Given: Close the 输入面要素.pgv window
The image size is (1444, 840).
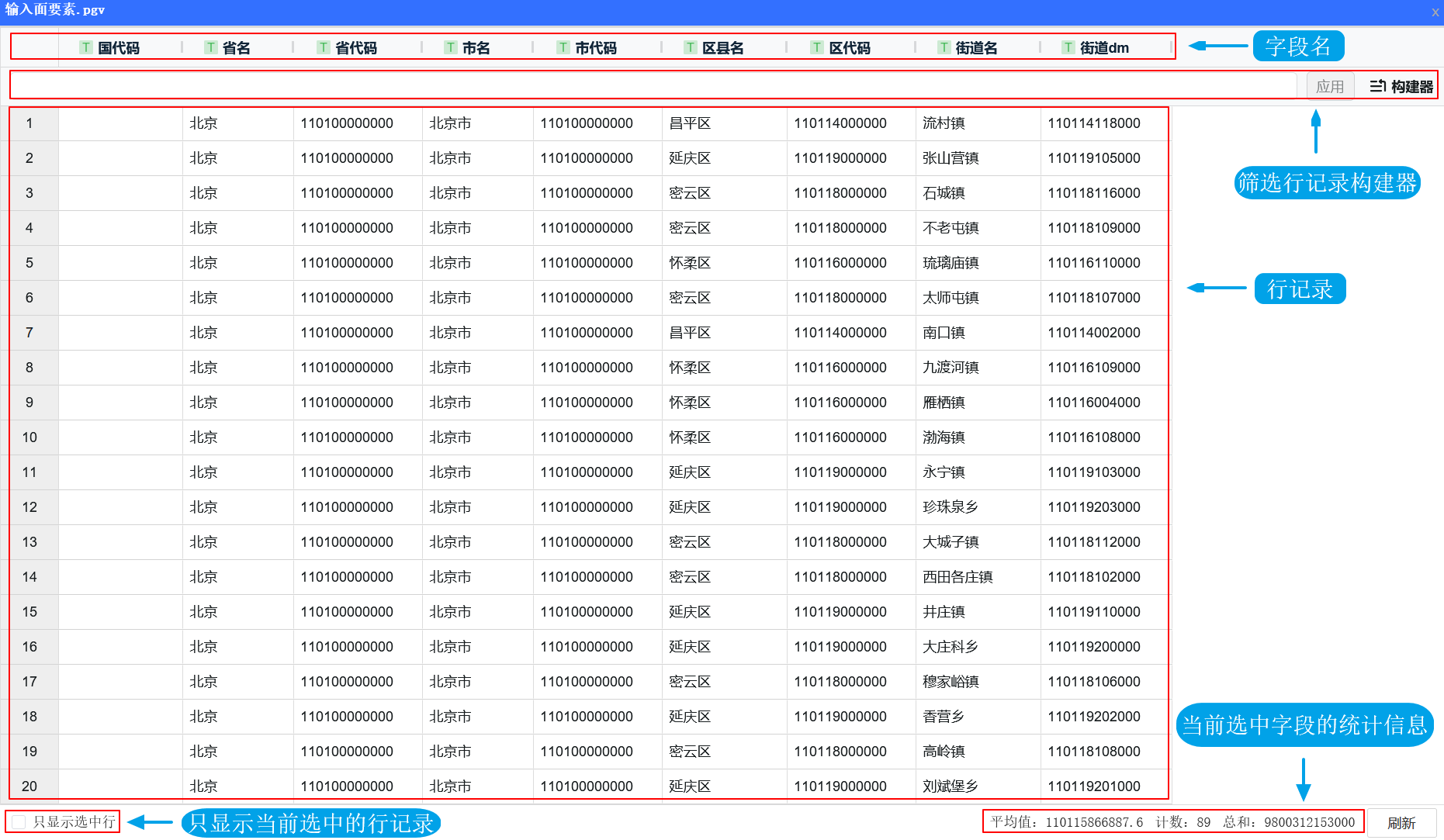Looking at the screenshot, I should point(1435,12).
